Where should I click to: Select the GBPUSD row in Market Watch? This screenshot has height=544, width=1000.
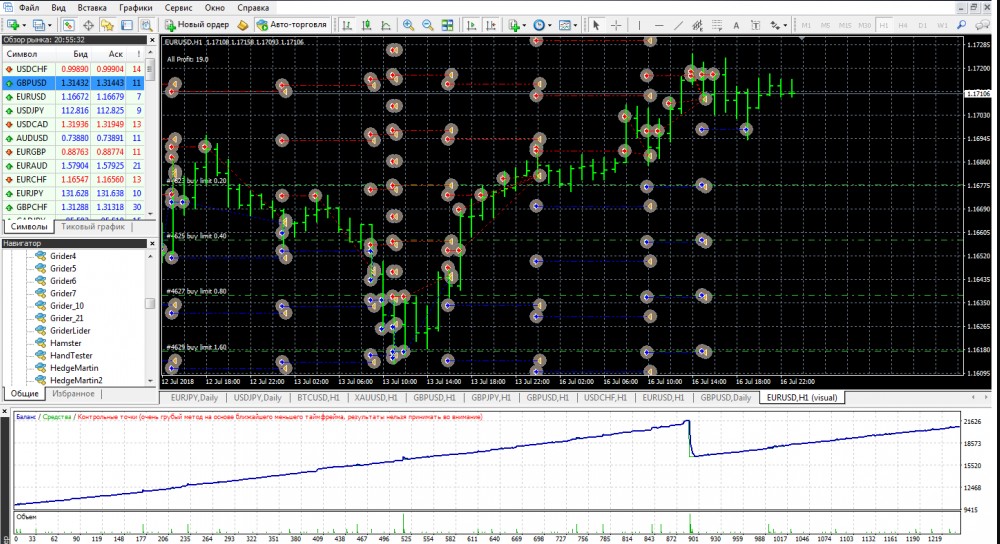click(x=73, y=83)
